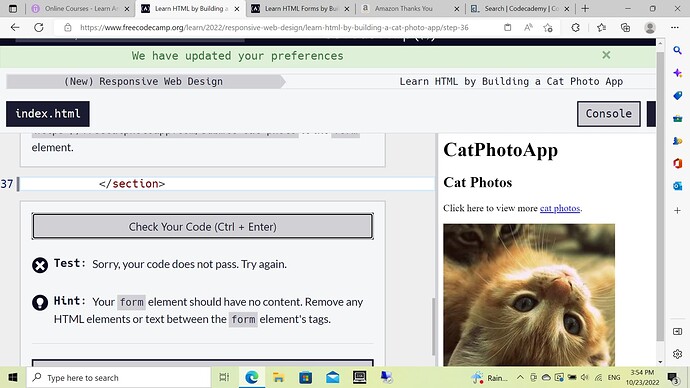Follow the cat photos link in preview
This screenshot has height=388, width=690.
point(560,208)
